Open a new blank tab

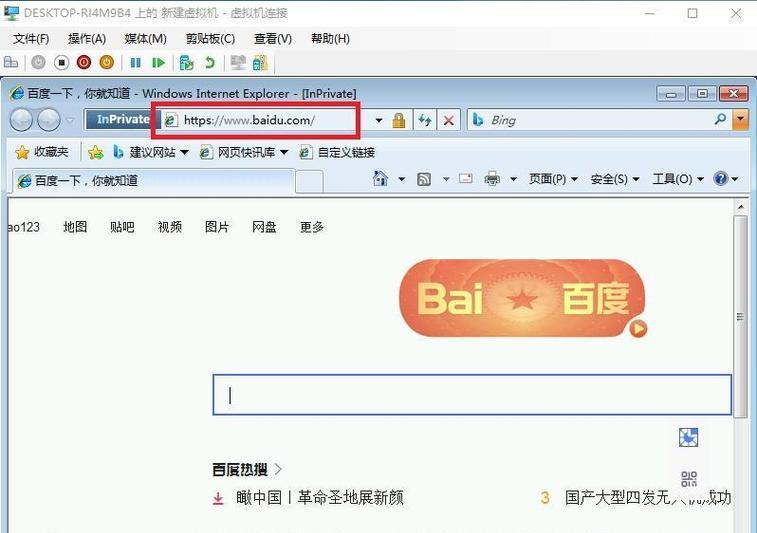[x=309, y=182]
